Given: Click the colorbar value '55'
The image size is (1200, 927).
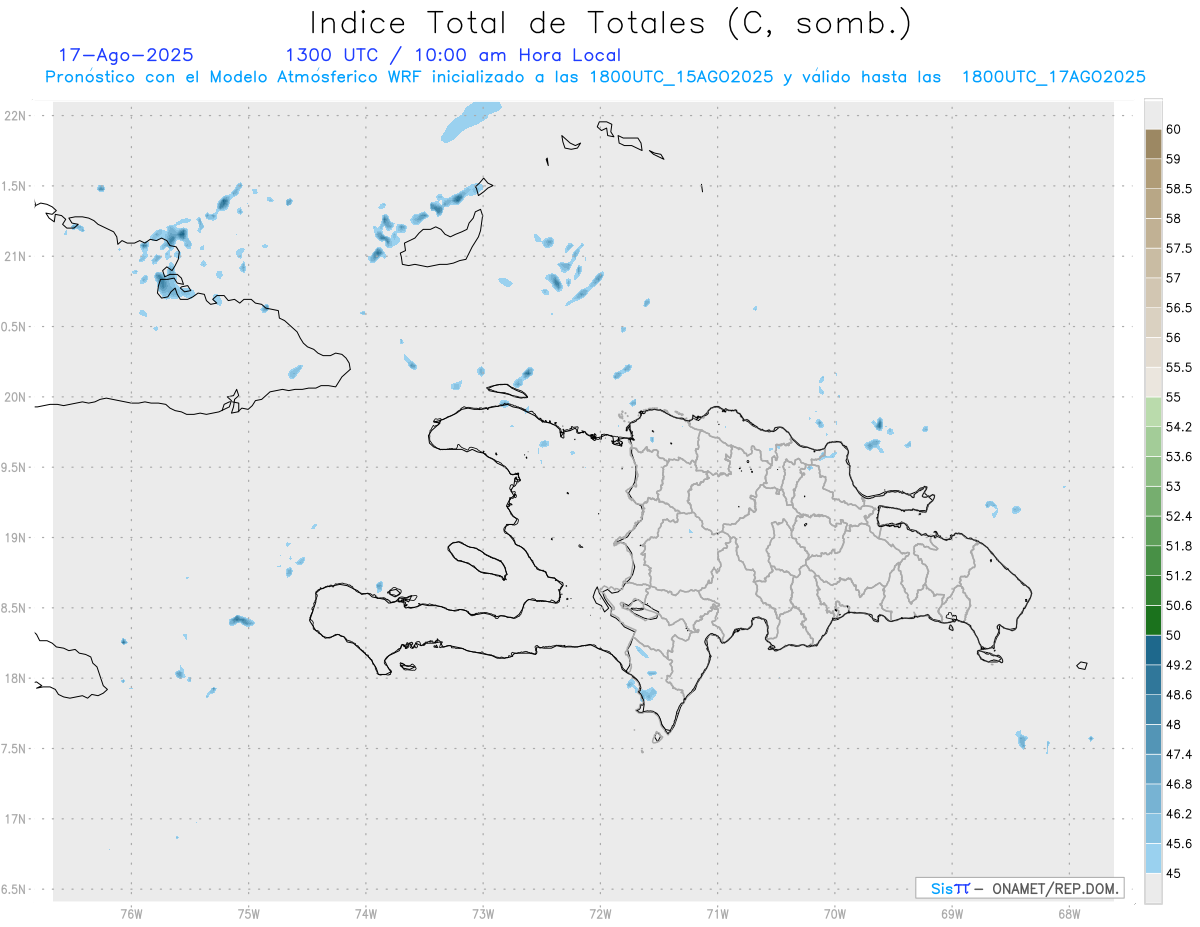Looking at the screenshot, I should click(x=1174, y=397).
